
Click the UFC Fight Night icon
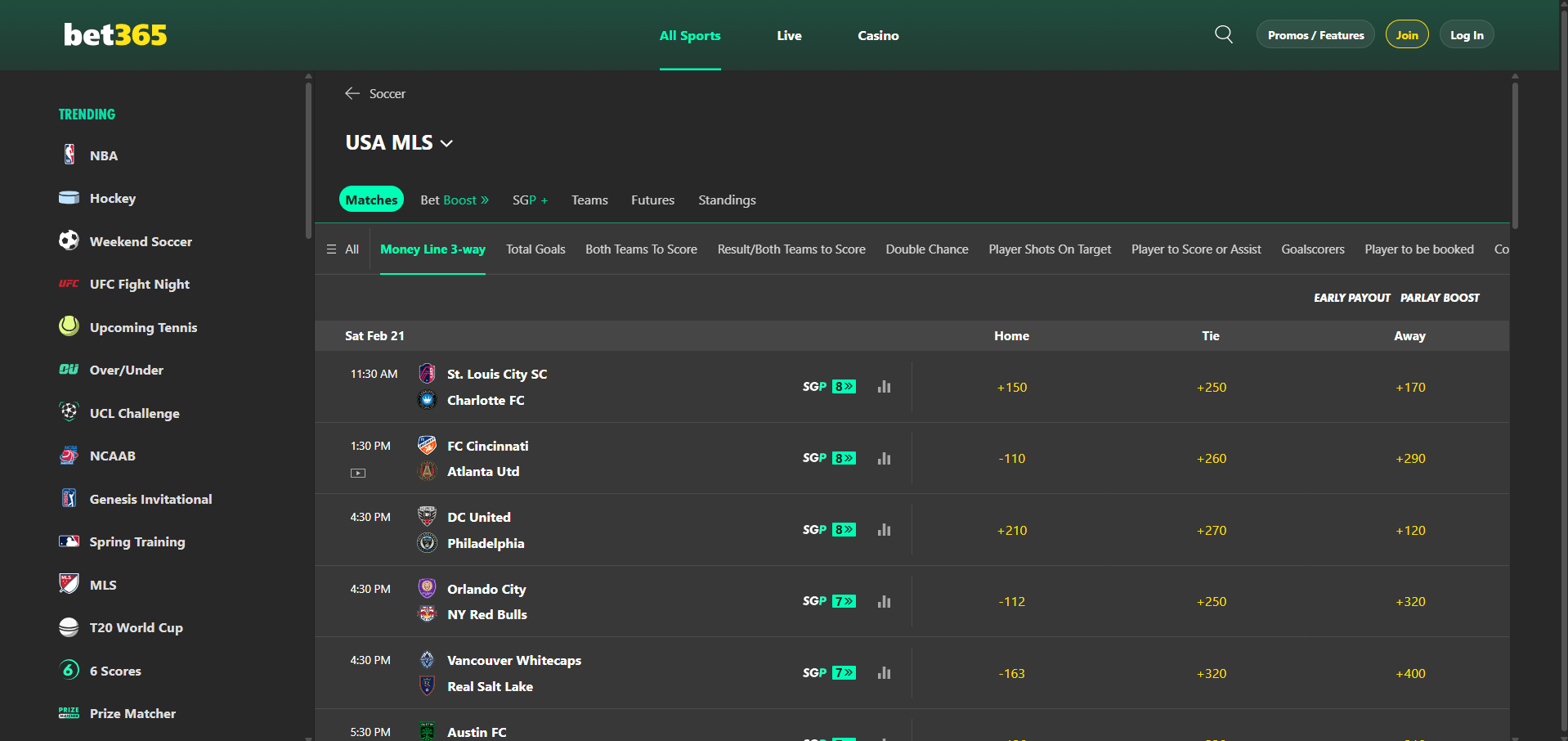(69, 284)
